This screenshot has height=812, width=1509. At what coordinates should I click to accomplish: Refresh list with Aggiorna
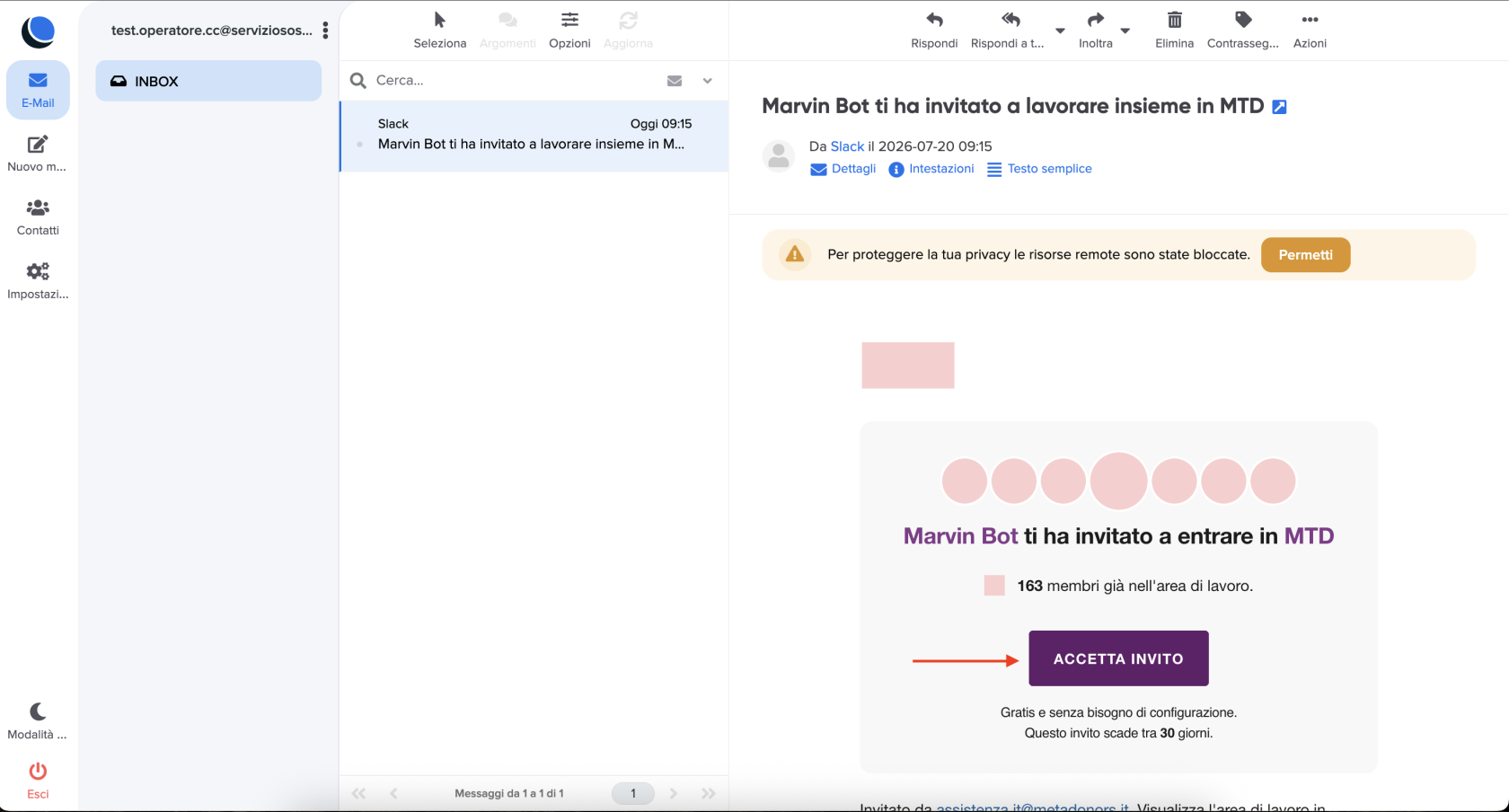(628, 31)
